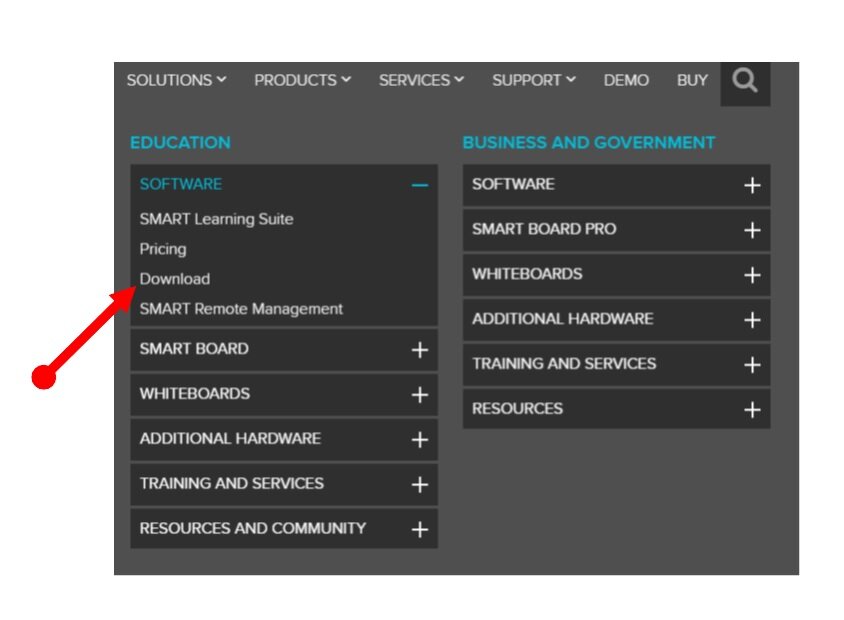This screenshot has width=844, height=620.
Task: Expand Business TRAINING AND SERVICES plus icon
Action: [752, 365]
